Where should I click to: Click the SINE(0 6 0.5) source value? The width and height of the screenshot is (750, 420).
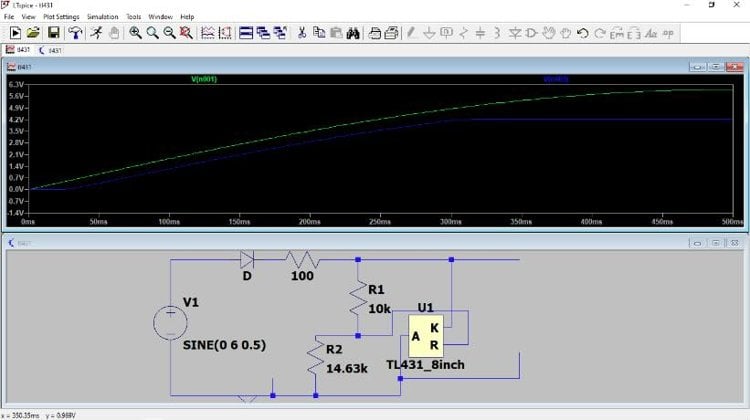coord(224,345)
